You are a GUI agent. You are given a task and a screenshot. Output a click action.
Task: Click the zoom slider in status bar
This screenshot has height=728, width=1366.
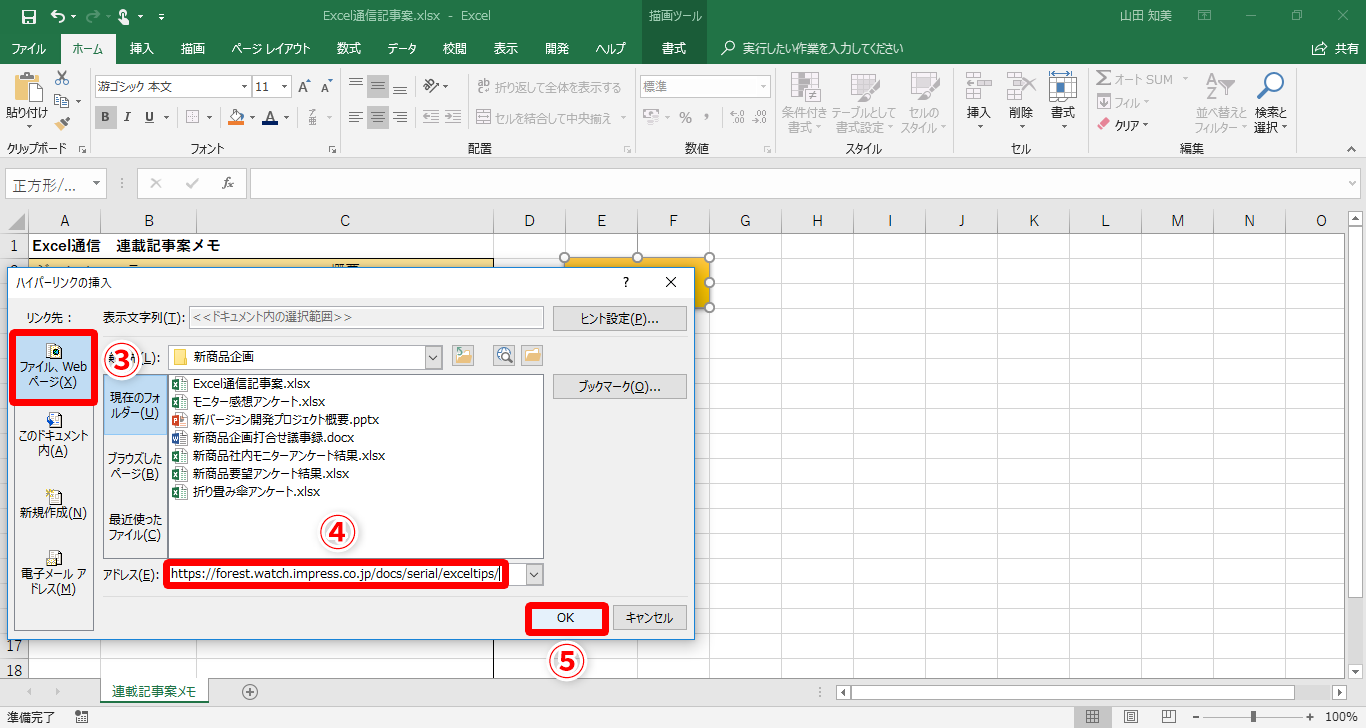coord(1253,717)
